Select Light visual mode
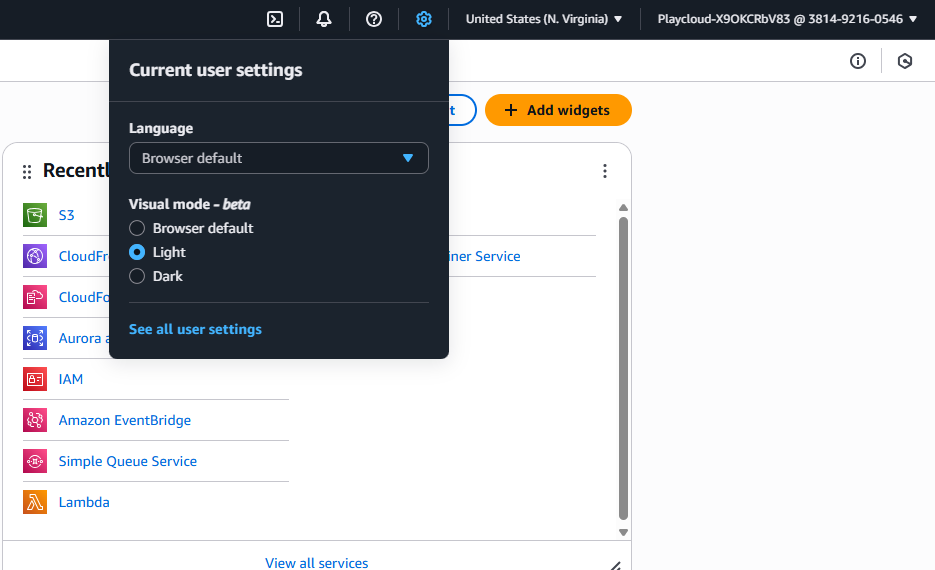This screenshot has height=570, width=935. [137, 252]
